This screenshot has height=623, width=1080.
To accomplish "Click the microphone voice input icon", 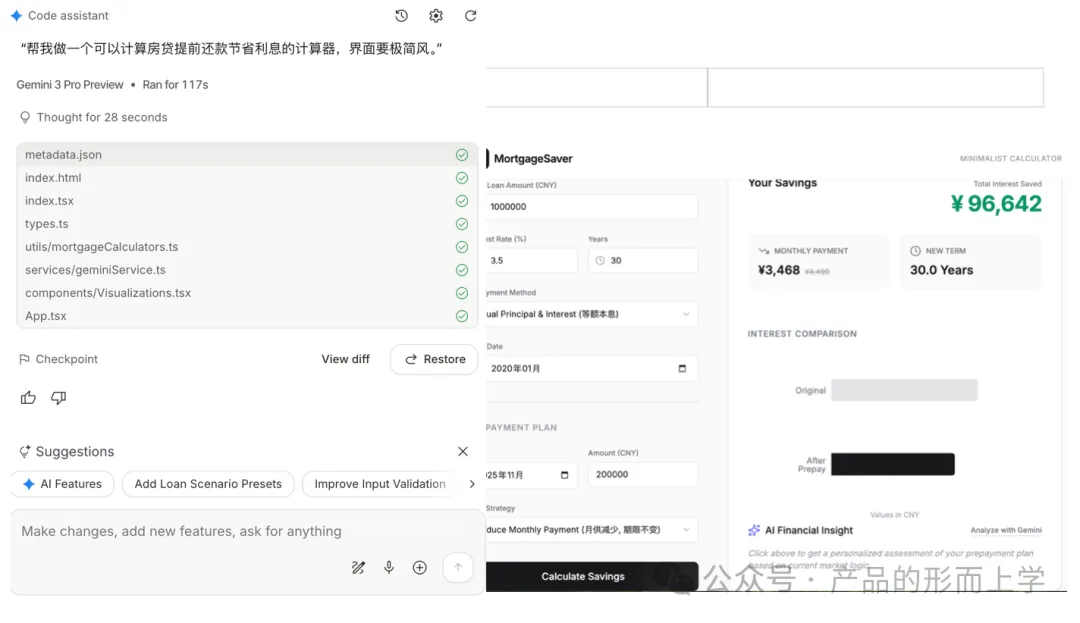I will pyautogui.click(x=389, y=568).
